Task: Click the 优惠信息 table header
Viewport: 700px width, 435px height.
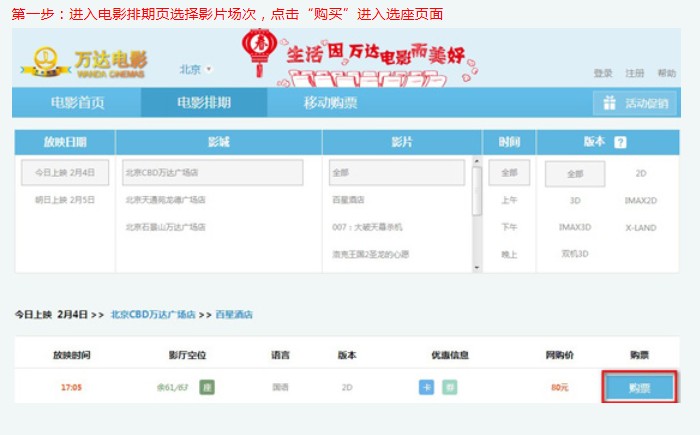Action: [450, 355]
